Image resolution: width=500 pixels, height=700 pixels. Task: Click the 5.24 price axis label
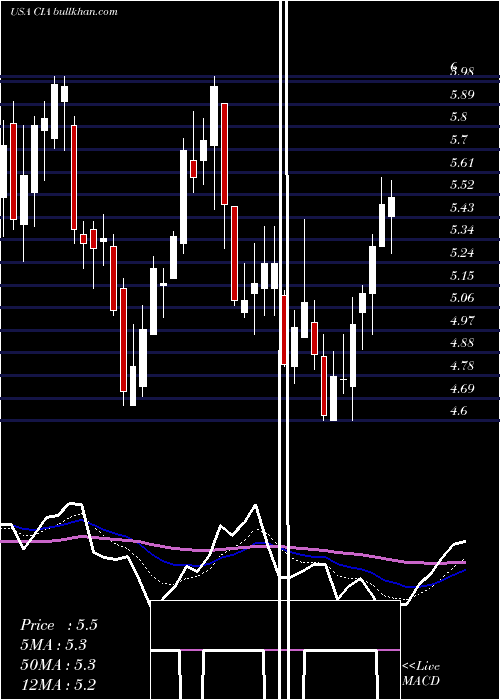pyautogui.click(x=462, y=253)
